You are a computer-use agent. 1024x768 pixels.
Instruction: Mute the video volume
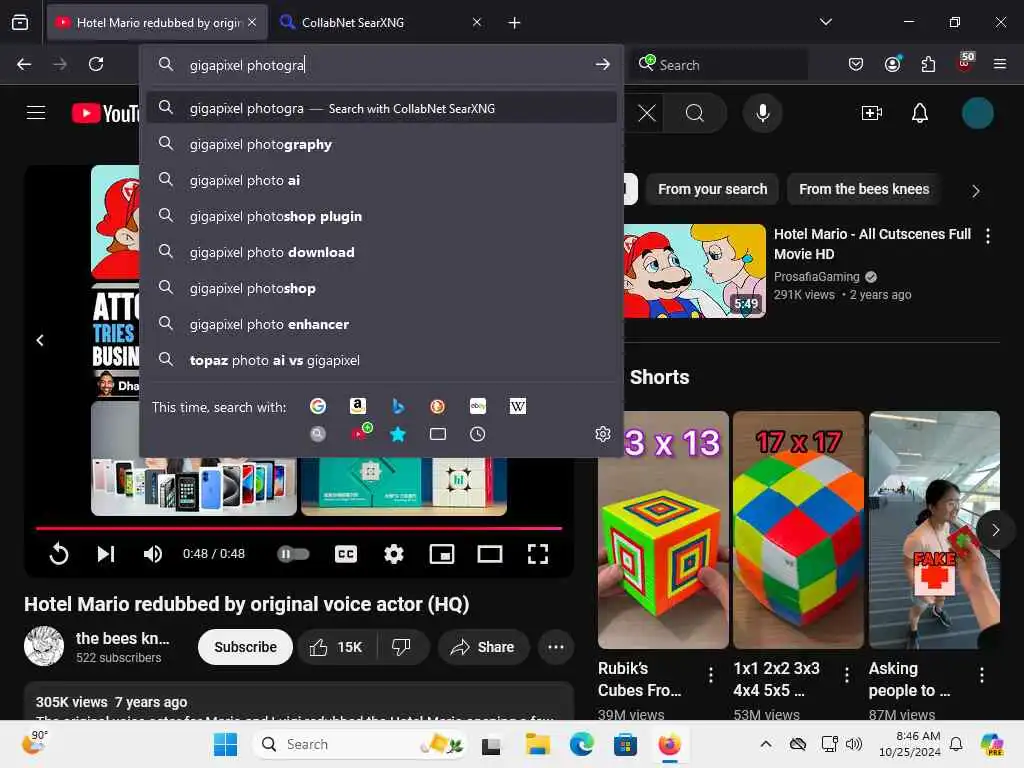pos(153,554)
